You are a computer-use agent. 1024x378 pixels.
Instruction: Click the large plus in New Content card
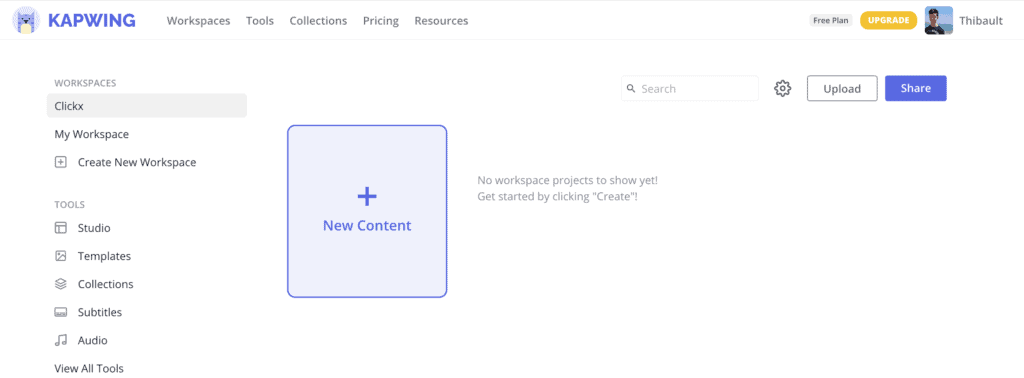tap(367, 196)
